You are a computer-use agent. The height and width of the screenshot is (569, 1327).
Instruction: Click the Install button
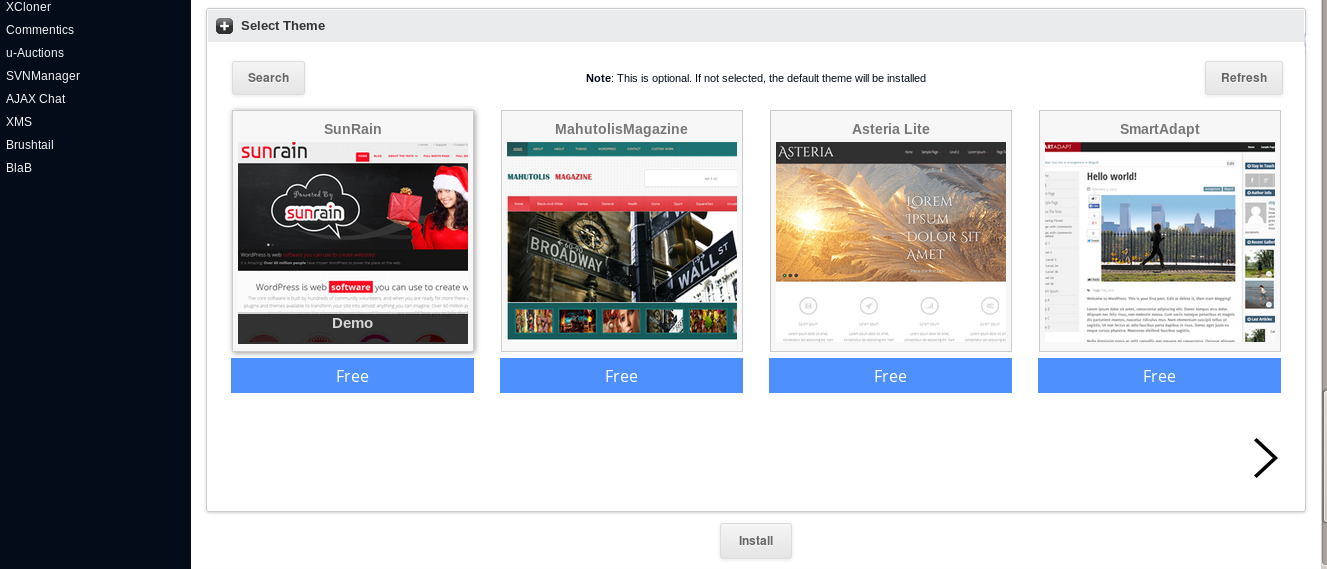[755, 541]
